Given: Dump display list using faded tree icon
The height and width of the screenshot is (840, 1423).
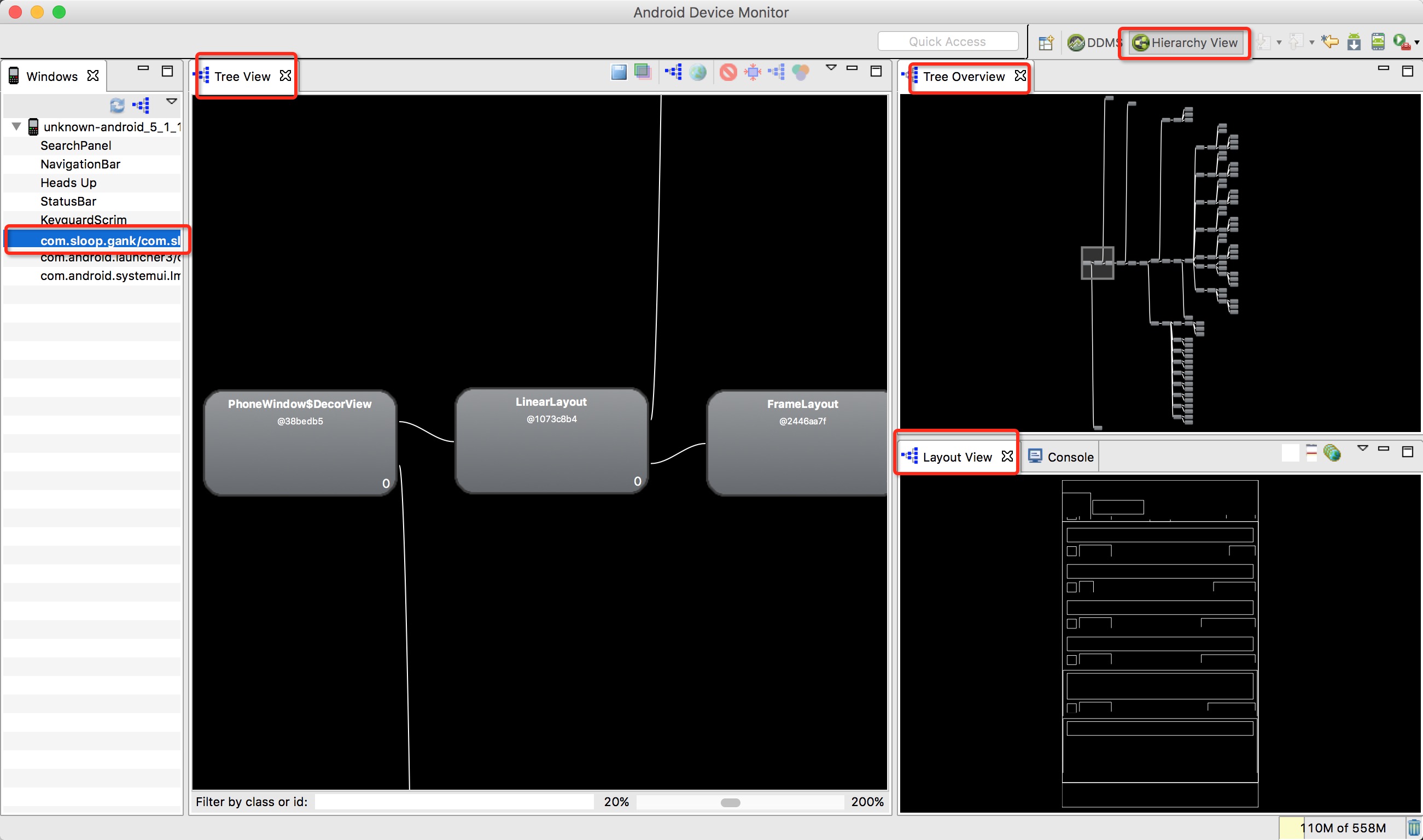Looking at the screenshot, I should tap(777, 72).
